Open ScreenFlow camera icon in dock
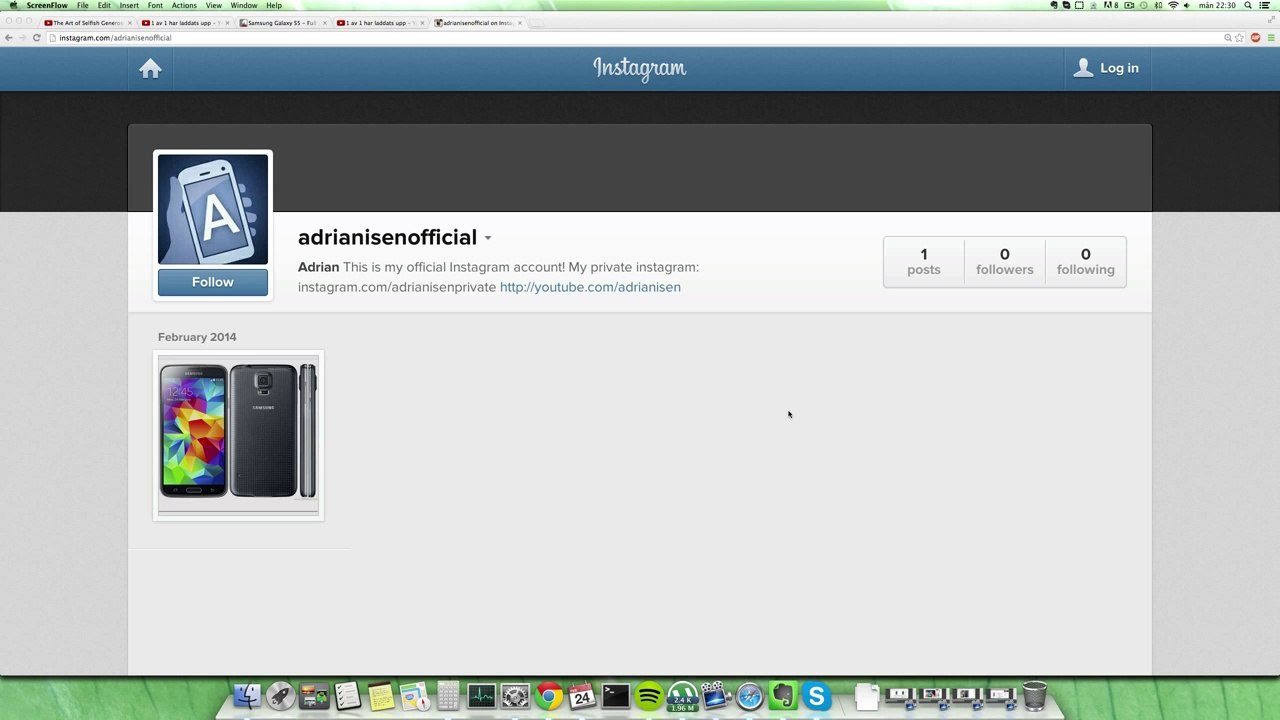Viewport: 1280px width, 720px height. (x=715, y=696)
